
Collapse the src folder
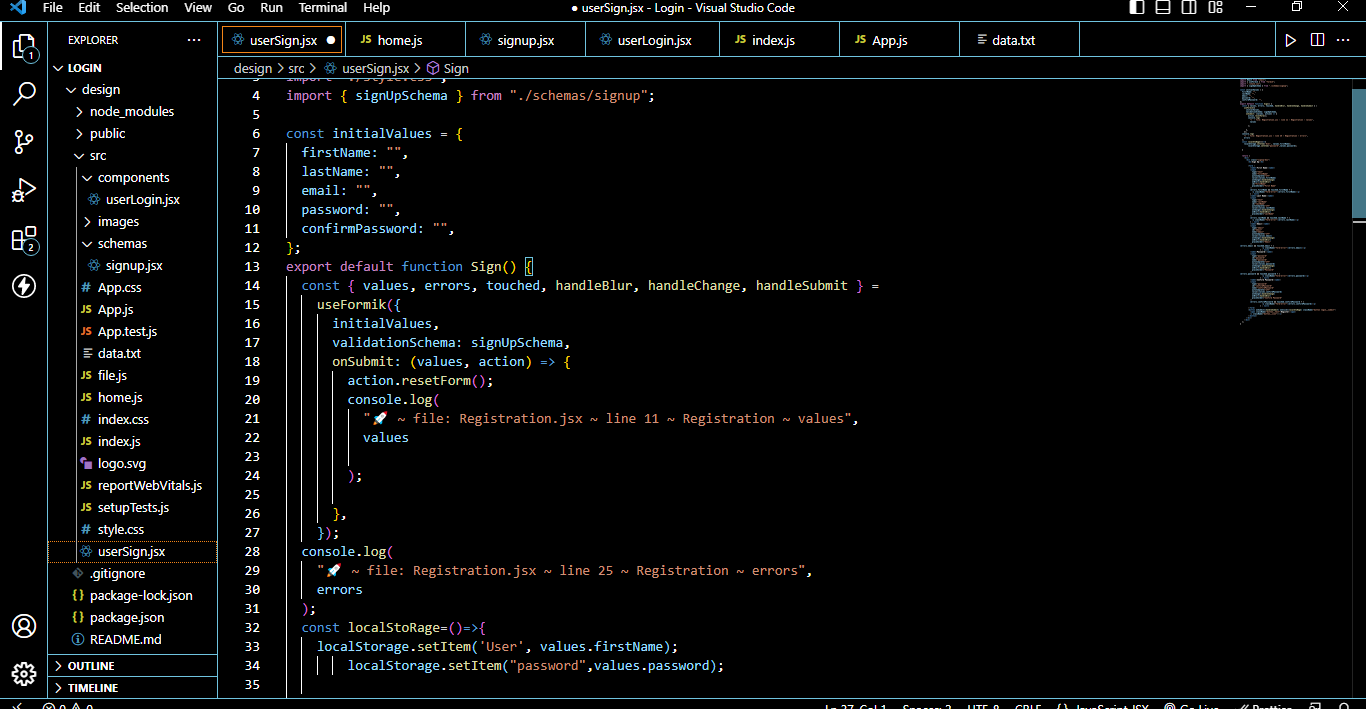click(x=80, y=155)
